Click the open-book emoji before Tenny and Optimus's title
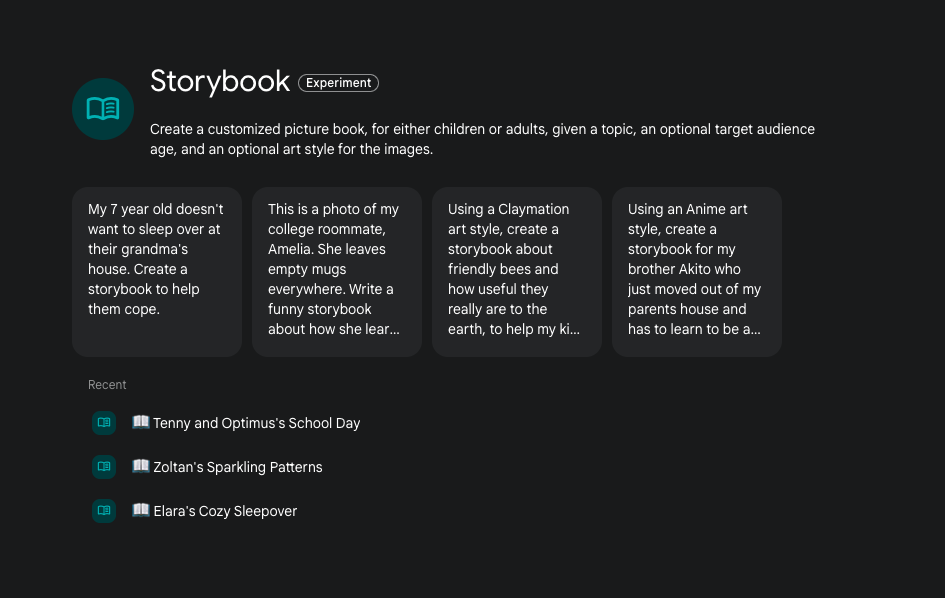Viewport: 945px width, 598px height. point(141,422)
